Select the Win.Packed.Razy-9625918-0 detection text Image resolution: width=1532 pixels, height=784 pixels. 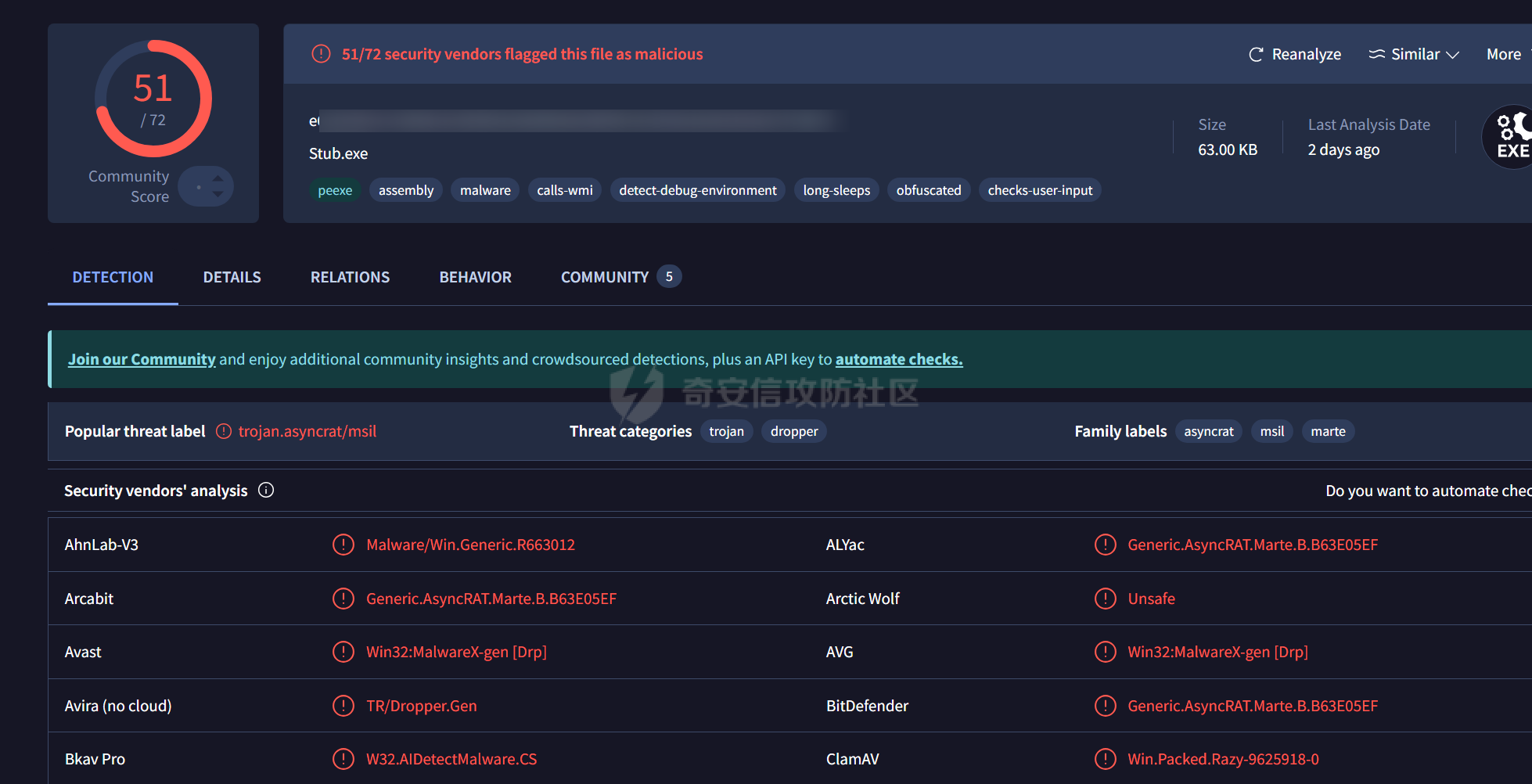(1223, 759)
